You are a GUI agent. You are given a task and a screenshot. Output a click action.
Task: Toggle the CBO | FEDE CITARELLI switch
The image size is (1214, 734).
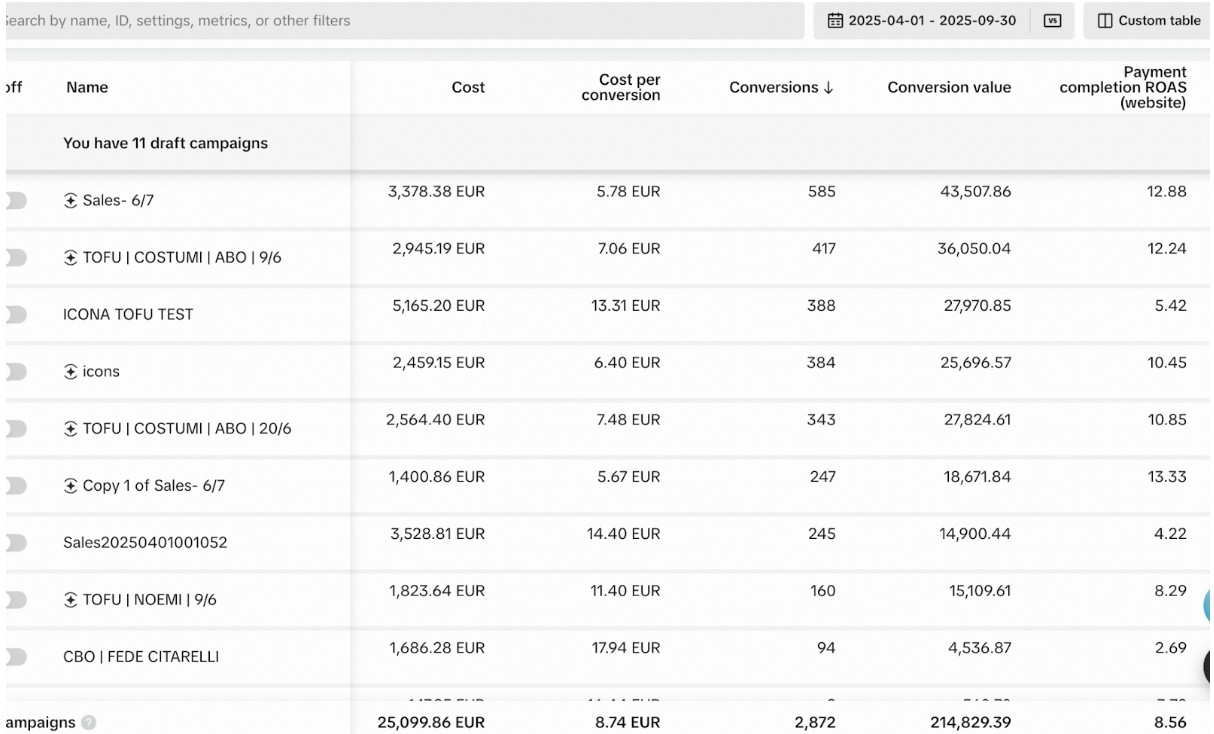15,657
